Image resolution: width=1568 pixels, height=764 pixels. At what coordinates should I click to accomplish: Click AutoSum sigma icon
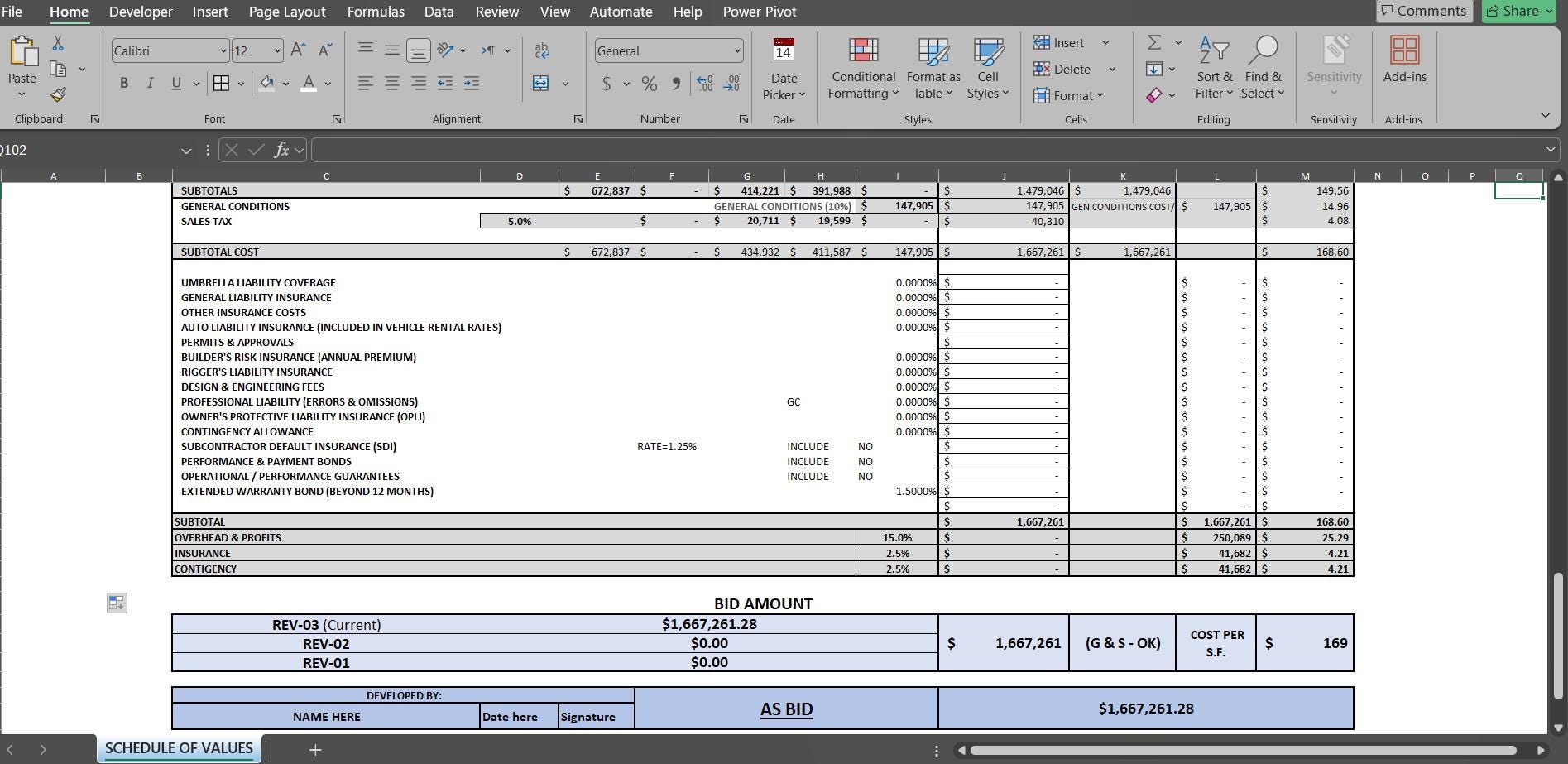point(1154,42)
